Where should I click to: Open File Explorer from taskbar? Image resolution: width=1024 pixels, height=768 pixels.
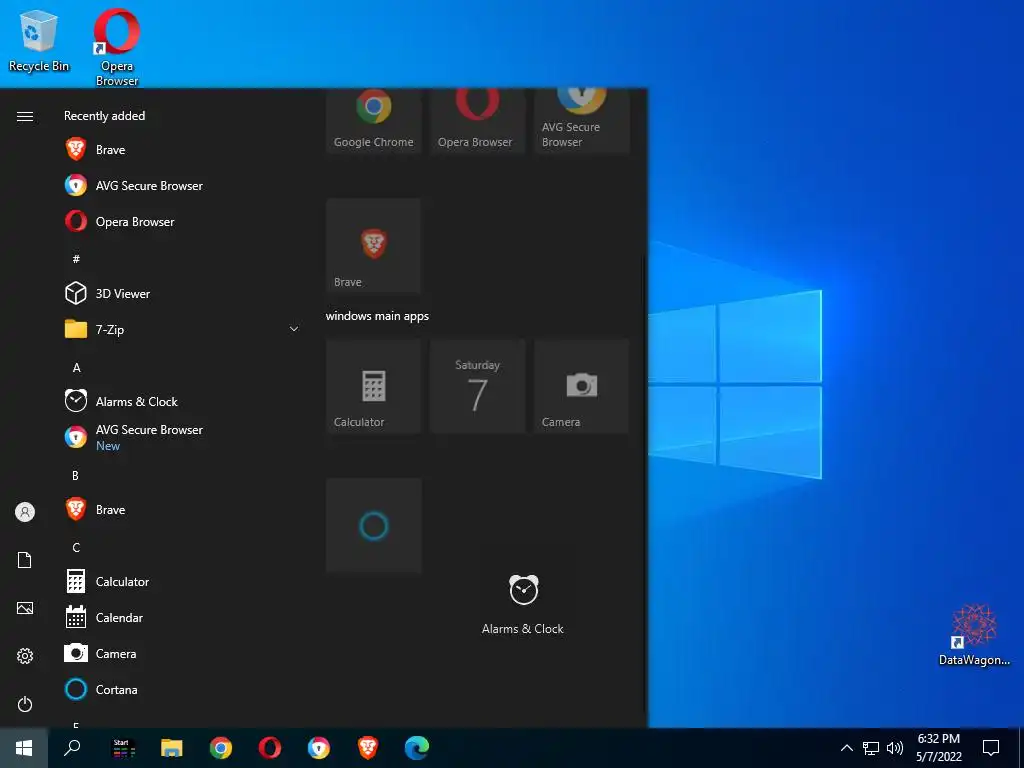(172, 748)
